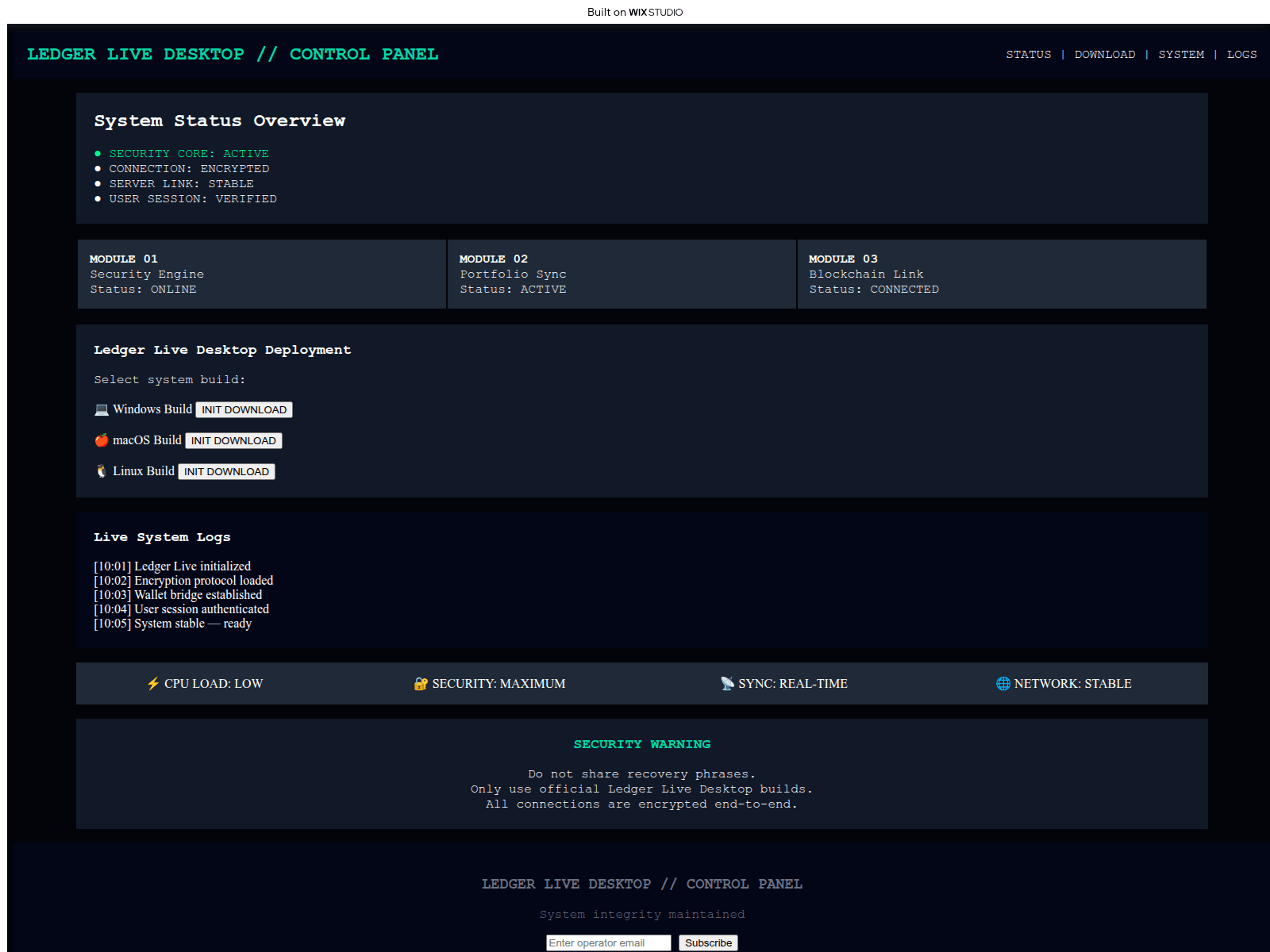The image size is (1270, 952).
Task: Select the MODULE 03 Blockchain Link card
Action: 1002,274
